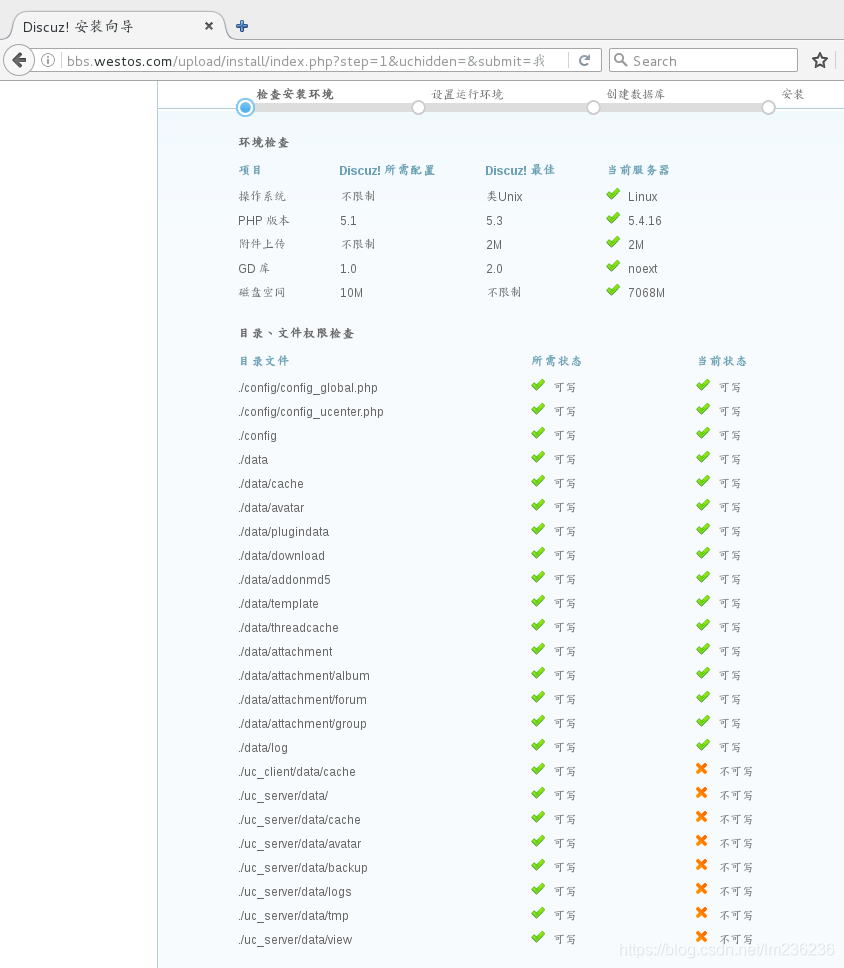
Task: Click the 创建数据库 step circle
Action: tap(593, 107)
